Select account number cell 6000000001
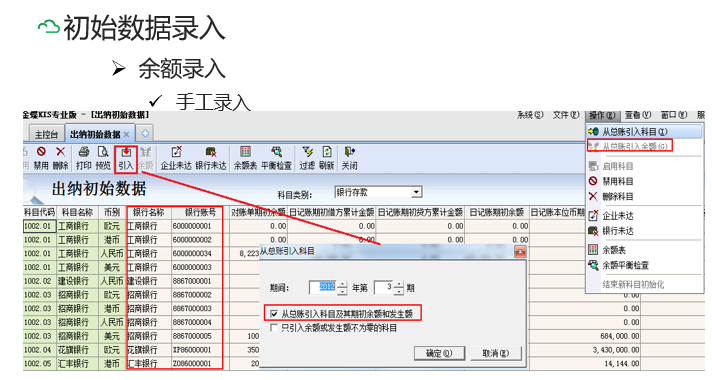This screenshot has width=712, height=380. (x=200, y=226)
